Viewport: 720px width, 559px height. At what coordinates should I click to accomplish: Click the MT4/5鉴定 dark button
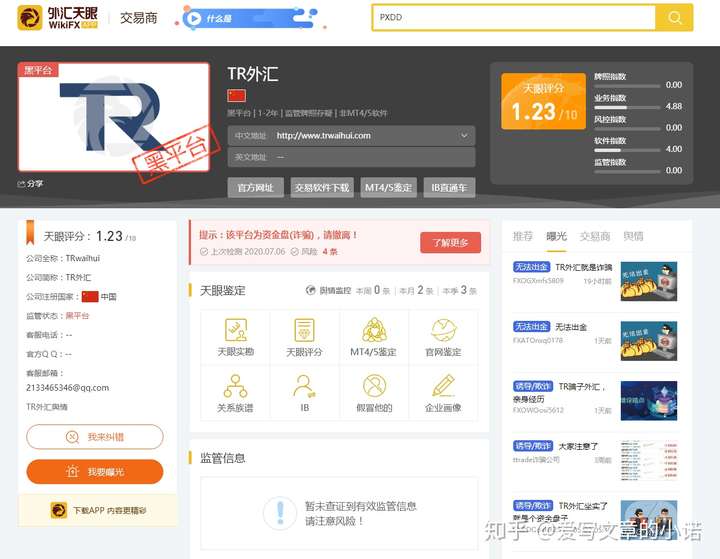click(388, 187)
